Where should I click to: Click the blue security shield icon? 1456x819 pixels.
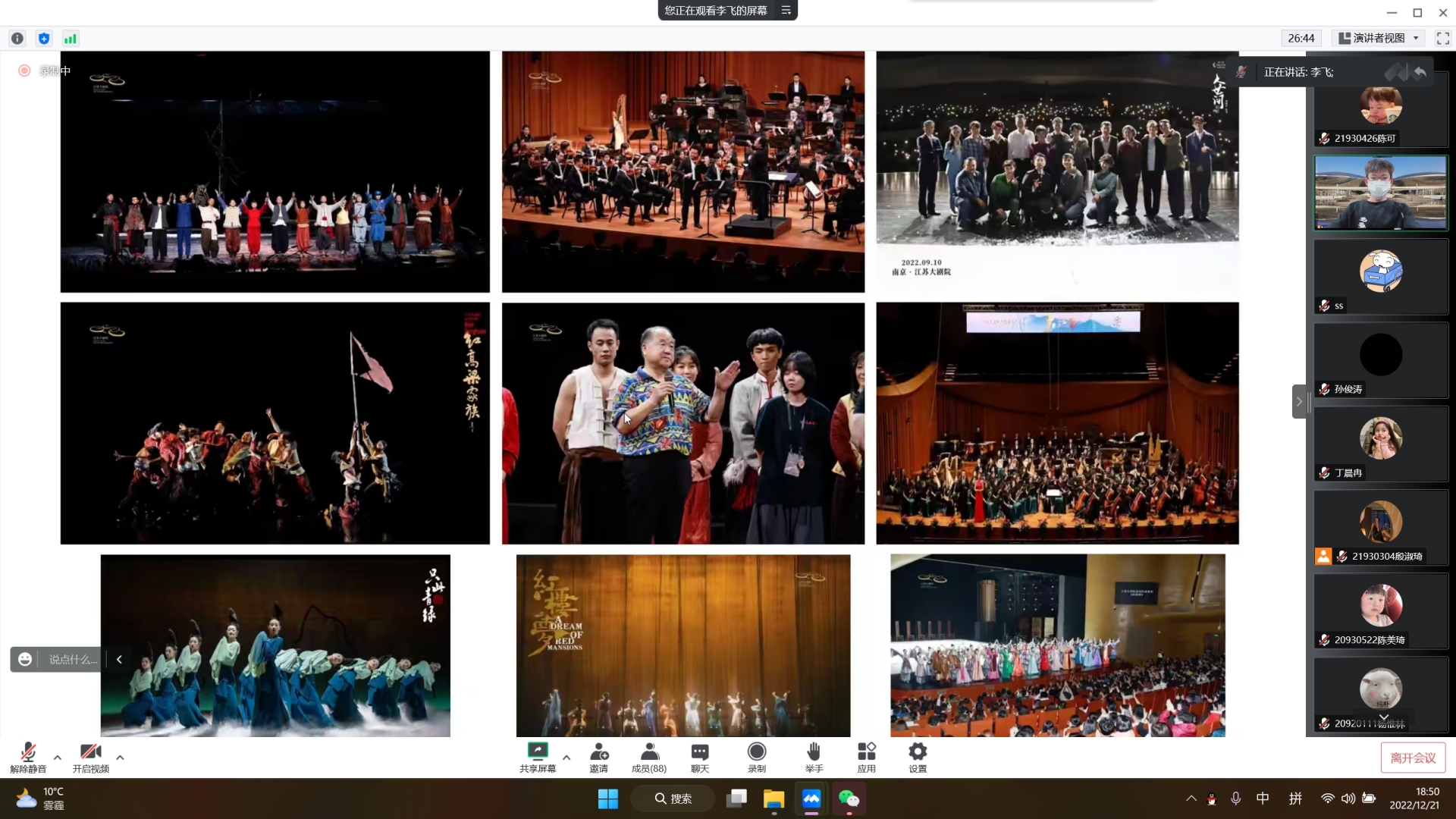[x=44, y=39]
